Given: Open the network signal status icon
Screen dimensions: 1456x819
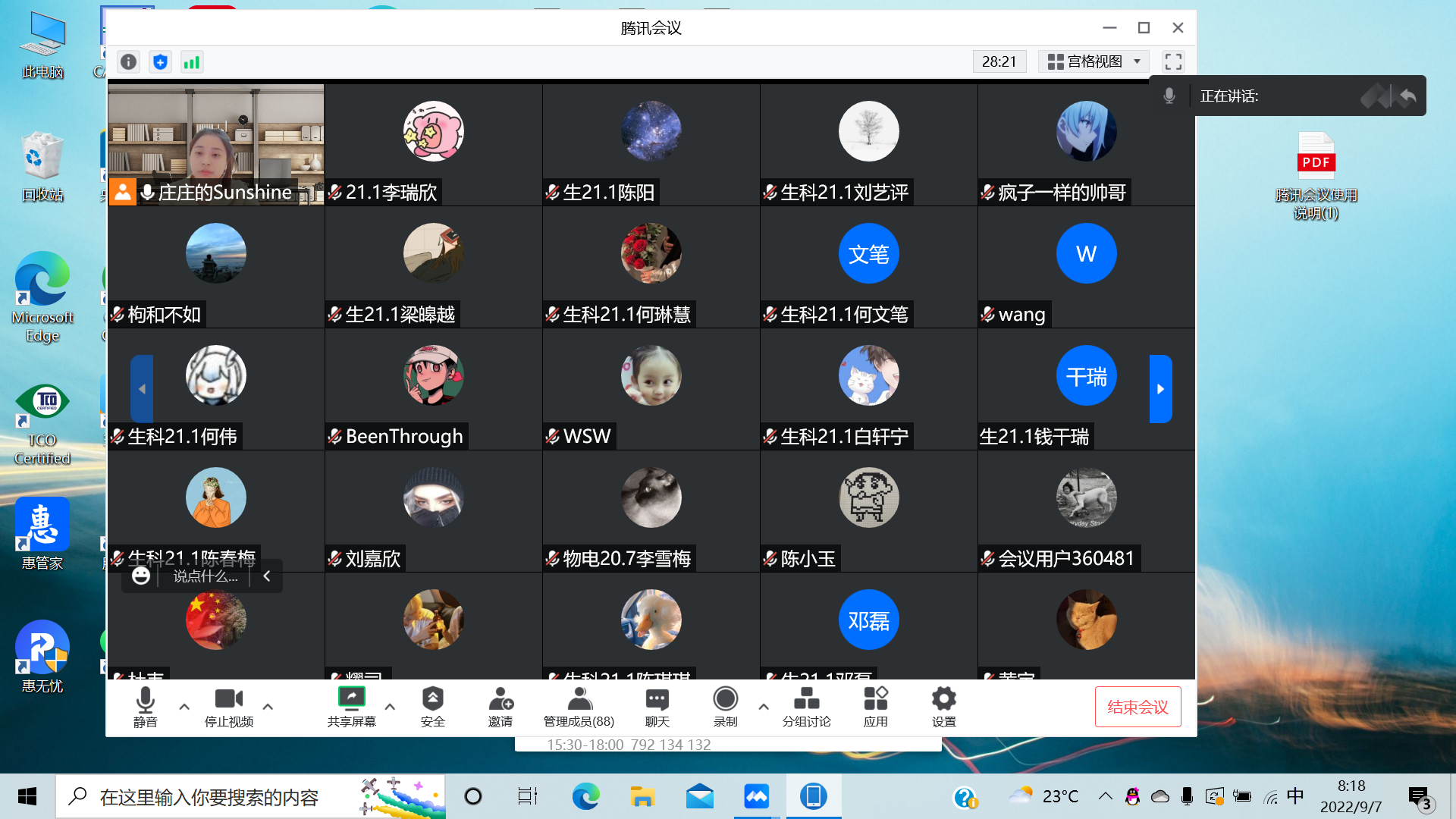Looking at the screenshot, I should coord(192,62).
